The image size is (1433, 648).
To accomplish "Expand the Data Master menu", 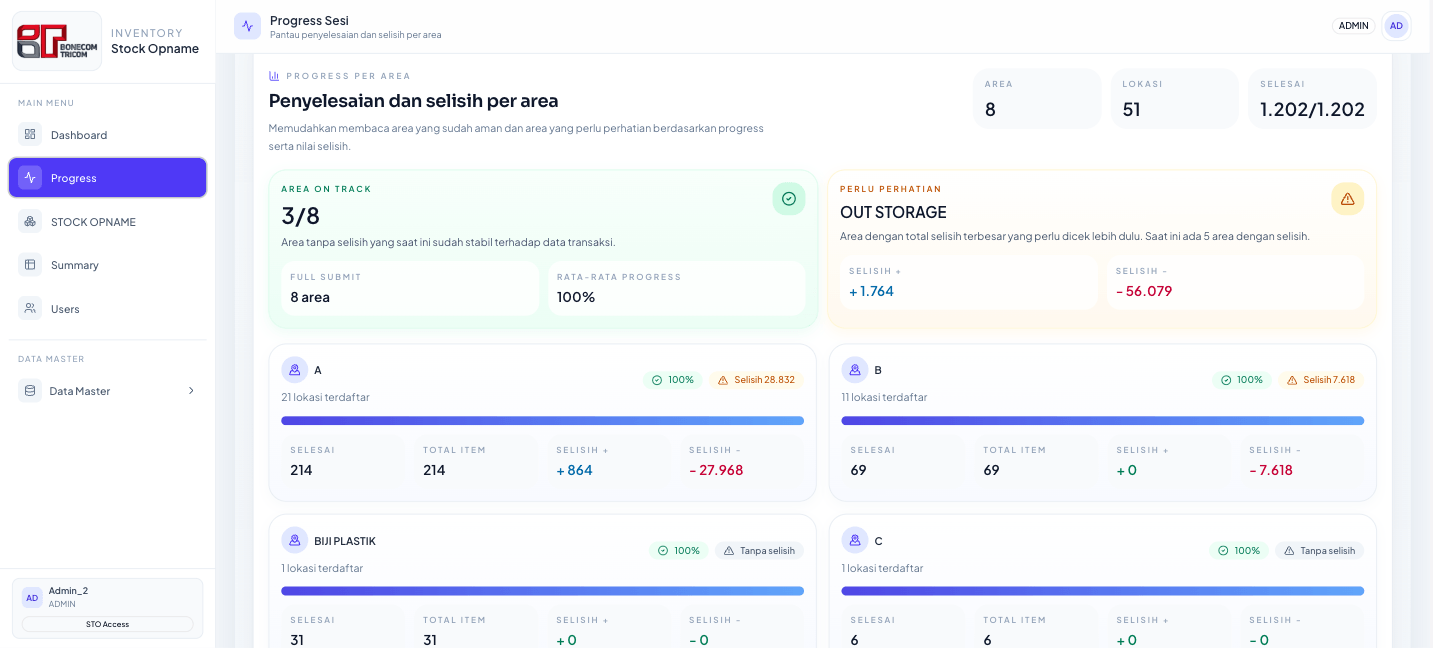I will coord(108,391).
